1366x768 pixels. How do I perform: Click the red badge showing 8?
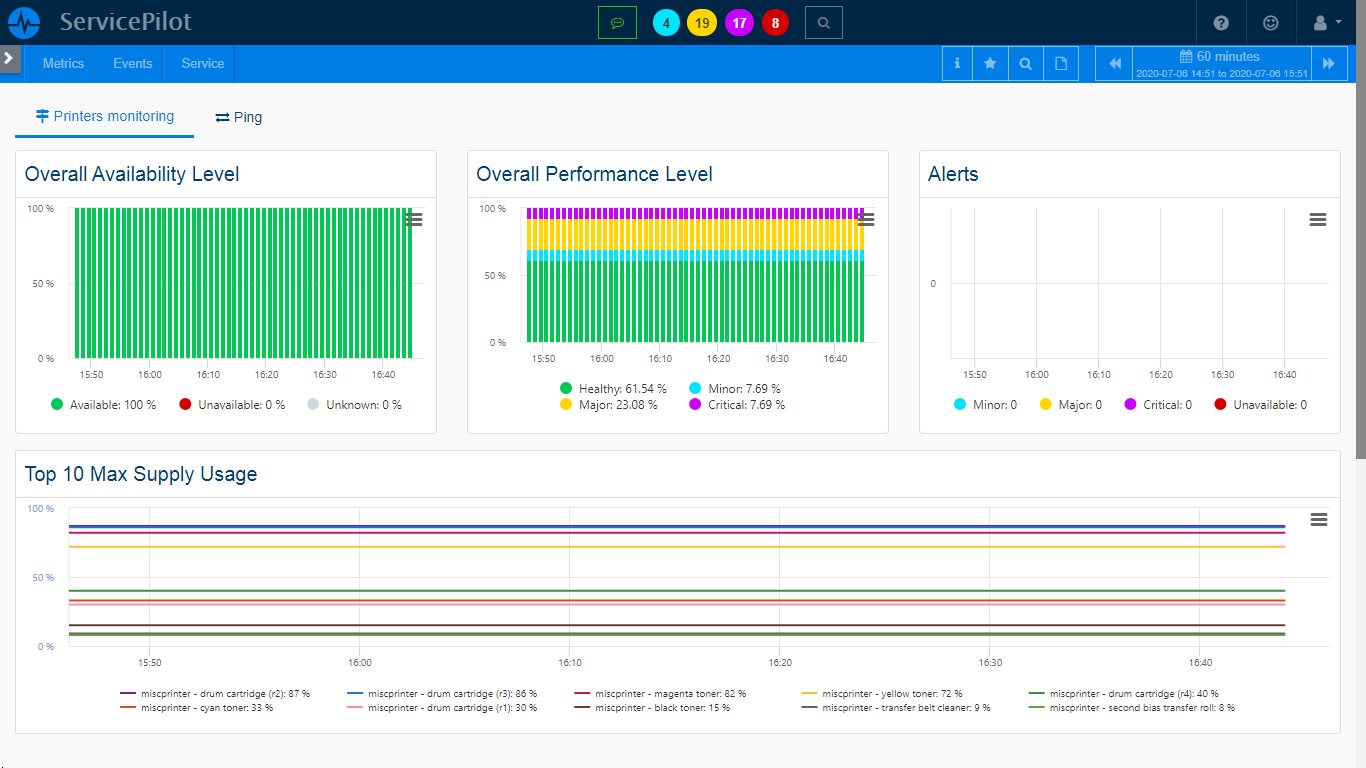click(x=775, y=23)
